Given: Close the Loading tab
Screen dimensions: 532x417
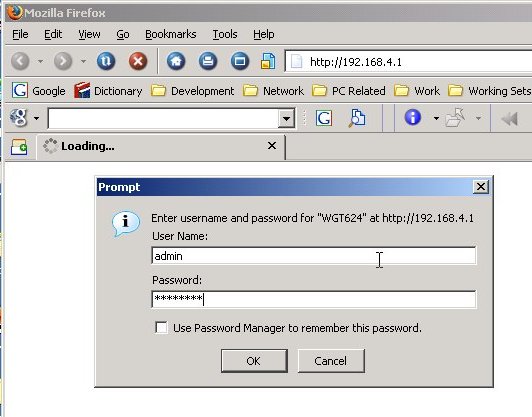Looking at the screenshot, I should tap(272, 146).
